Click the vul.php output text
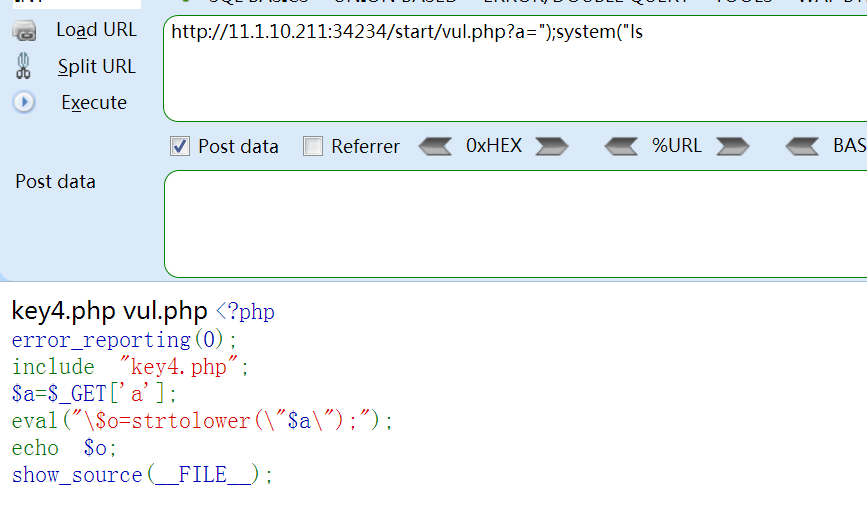 point(165,311)
